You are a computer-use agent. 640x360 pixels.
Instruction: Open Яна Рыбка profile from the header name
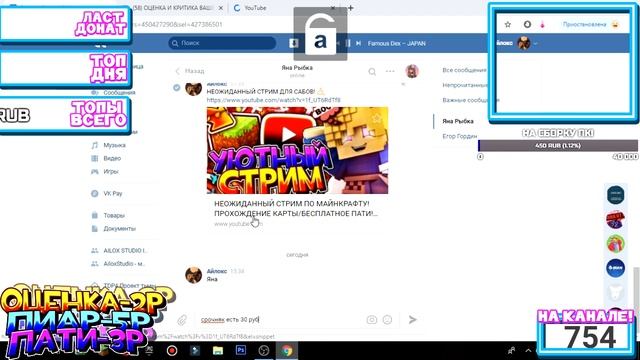(297, 68)
